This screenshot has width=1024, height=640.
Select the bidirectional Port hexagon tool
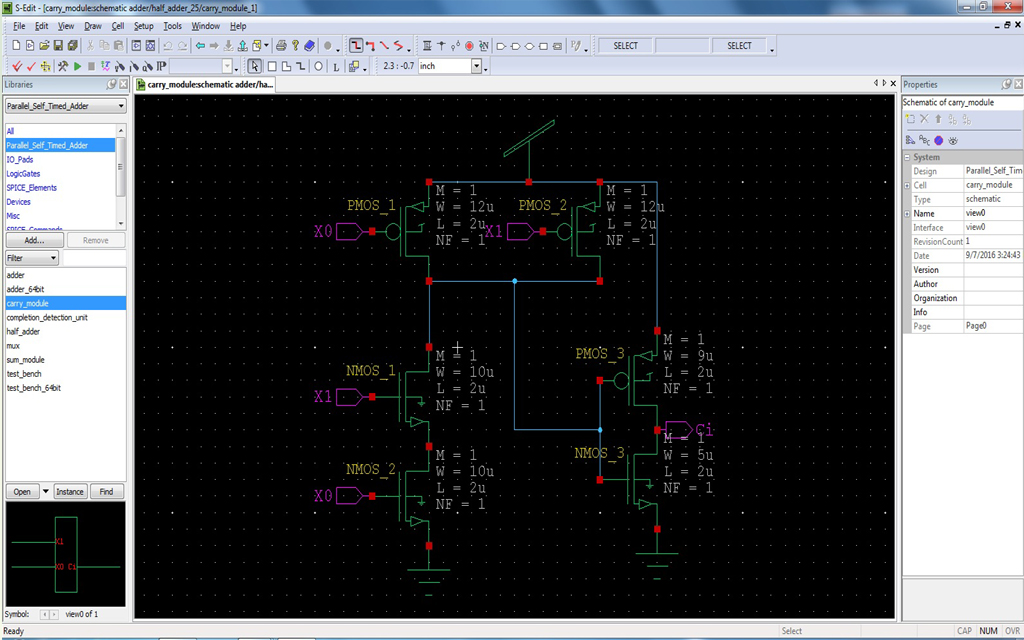tap(530, 46)
